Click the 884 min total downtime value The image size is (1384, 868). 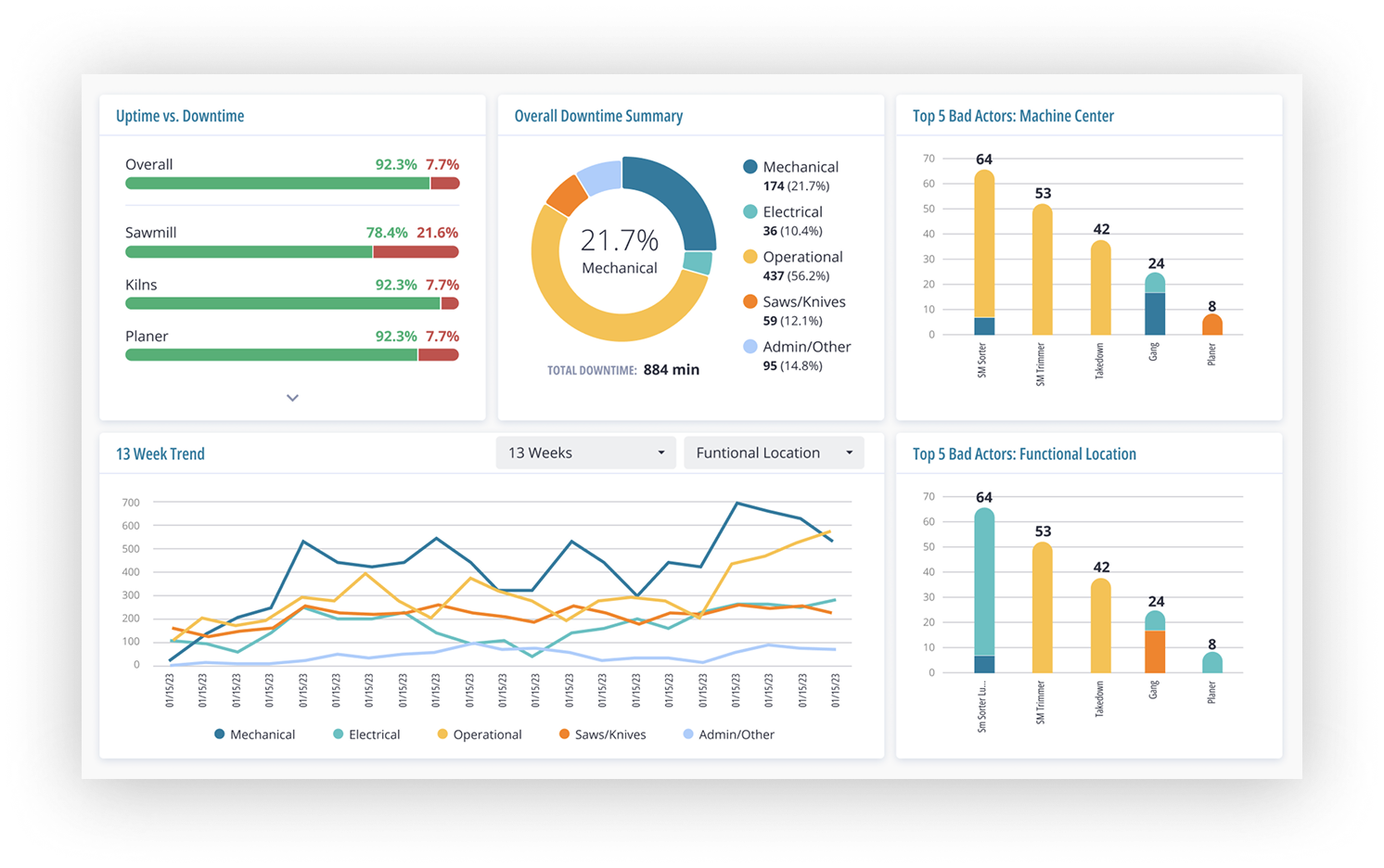click(672, 369)
